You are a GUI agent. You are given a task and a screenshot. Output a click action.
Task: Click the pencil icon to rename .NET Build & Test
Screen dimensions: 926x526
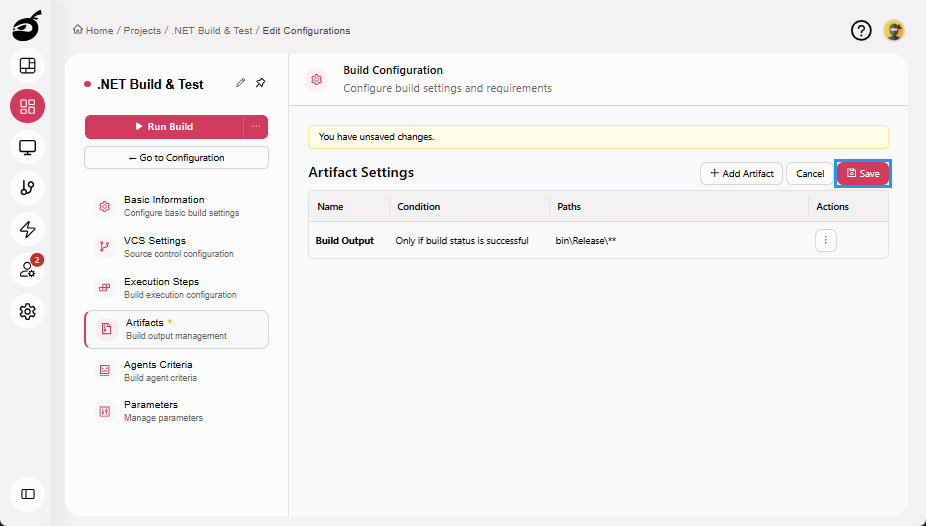[240, 83]
